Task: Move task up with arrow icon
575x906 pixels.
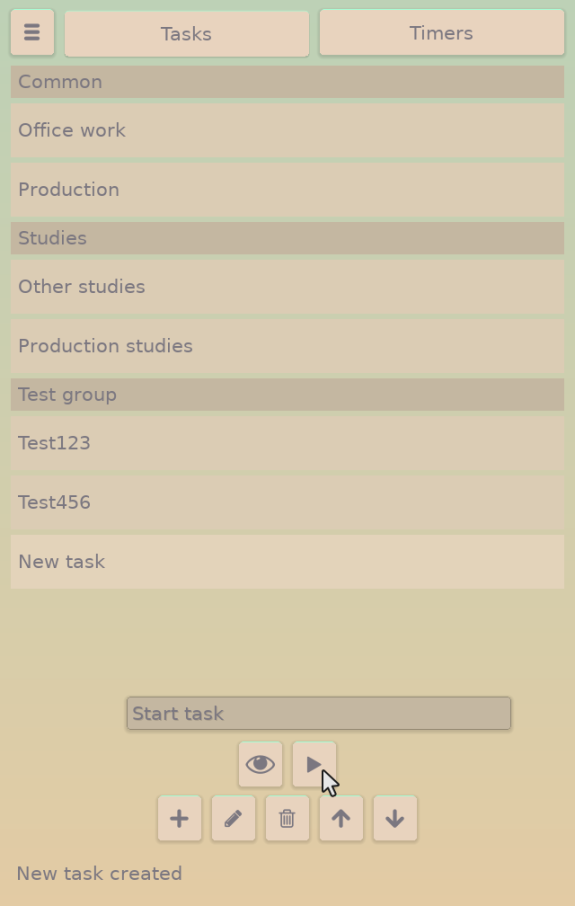Action: 341,818
